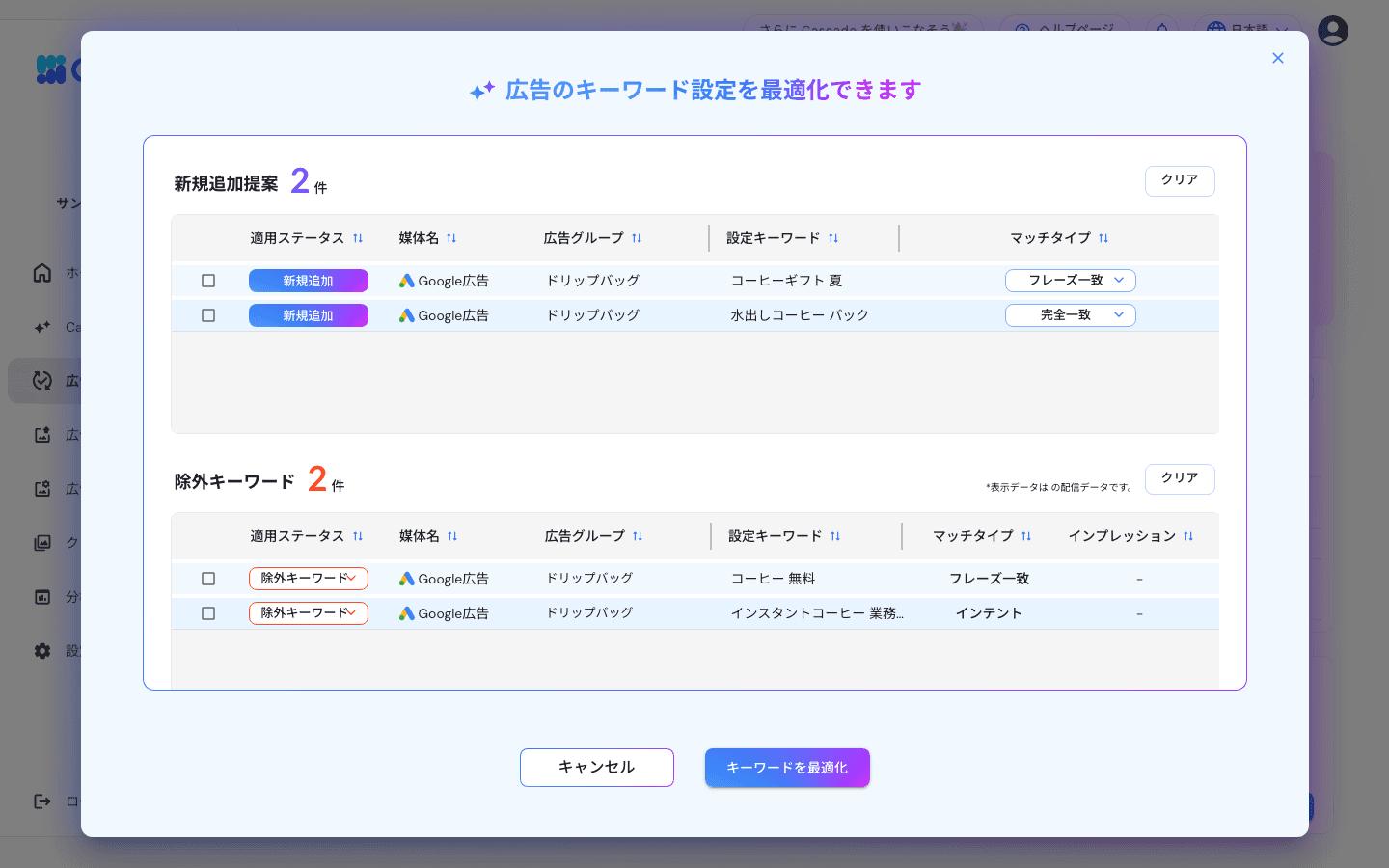
Task: Select the インスタントコーヒー 業務 keyword cell
Action: 817,613
